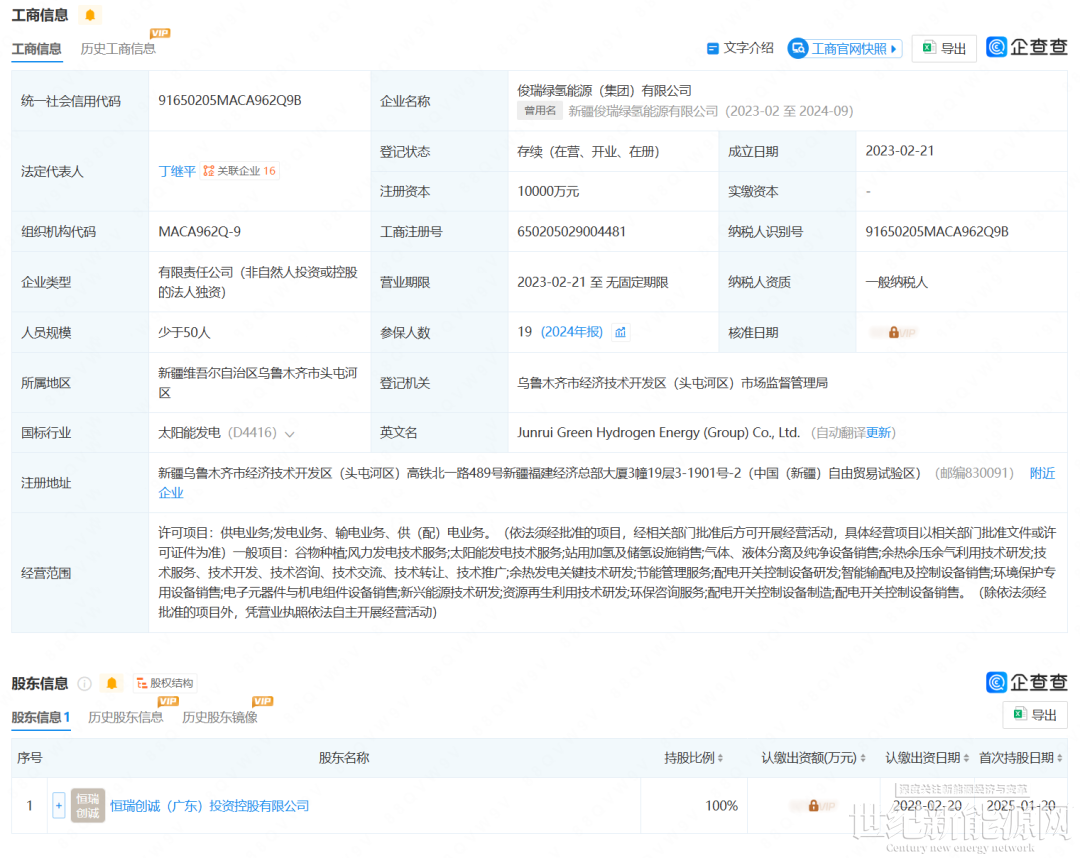Click the 曾用名 former name tag

540,111
